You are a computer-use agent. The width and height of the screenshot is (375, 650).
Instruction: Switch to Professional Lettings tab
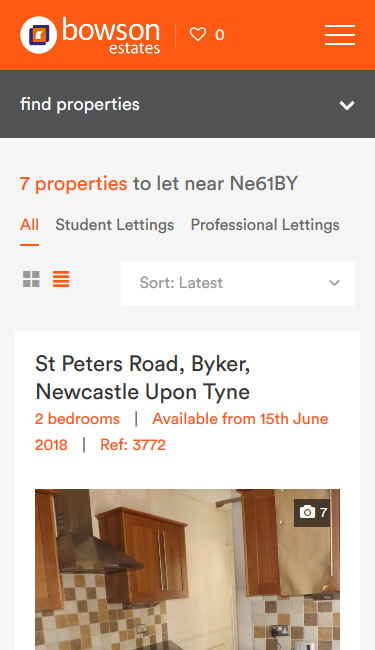(x=265, y=225)
